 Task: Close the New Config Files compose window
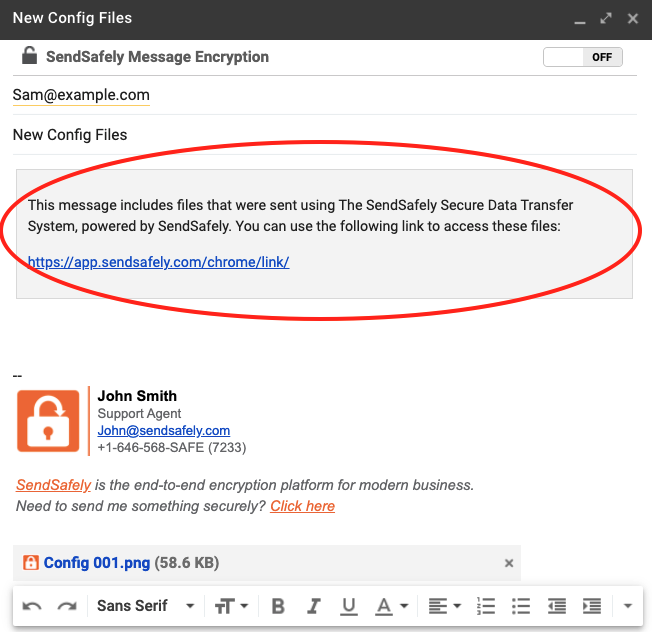click(x=633, y=18)
